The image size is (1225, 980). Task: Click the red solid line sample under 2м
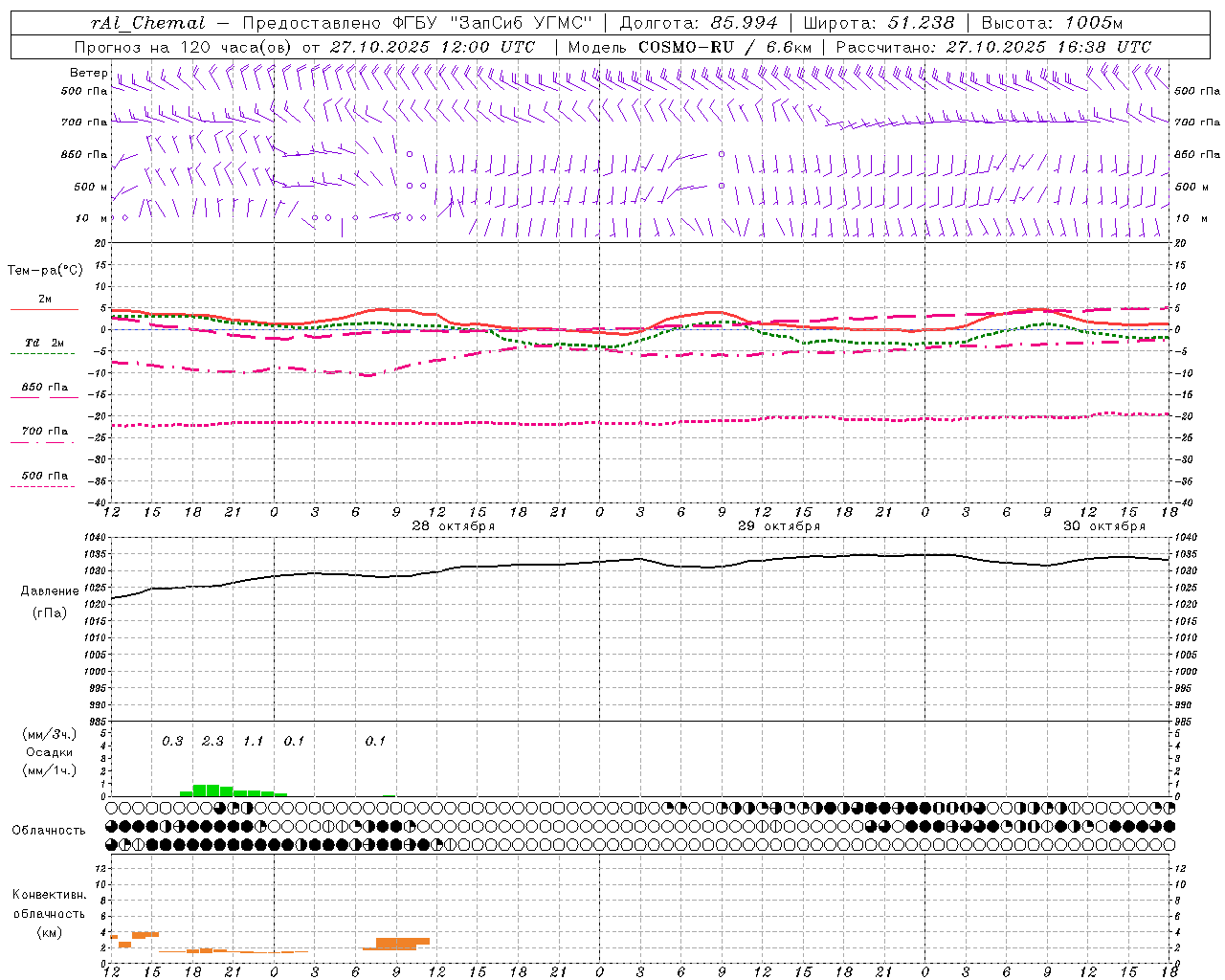pos(45,310)
